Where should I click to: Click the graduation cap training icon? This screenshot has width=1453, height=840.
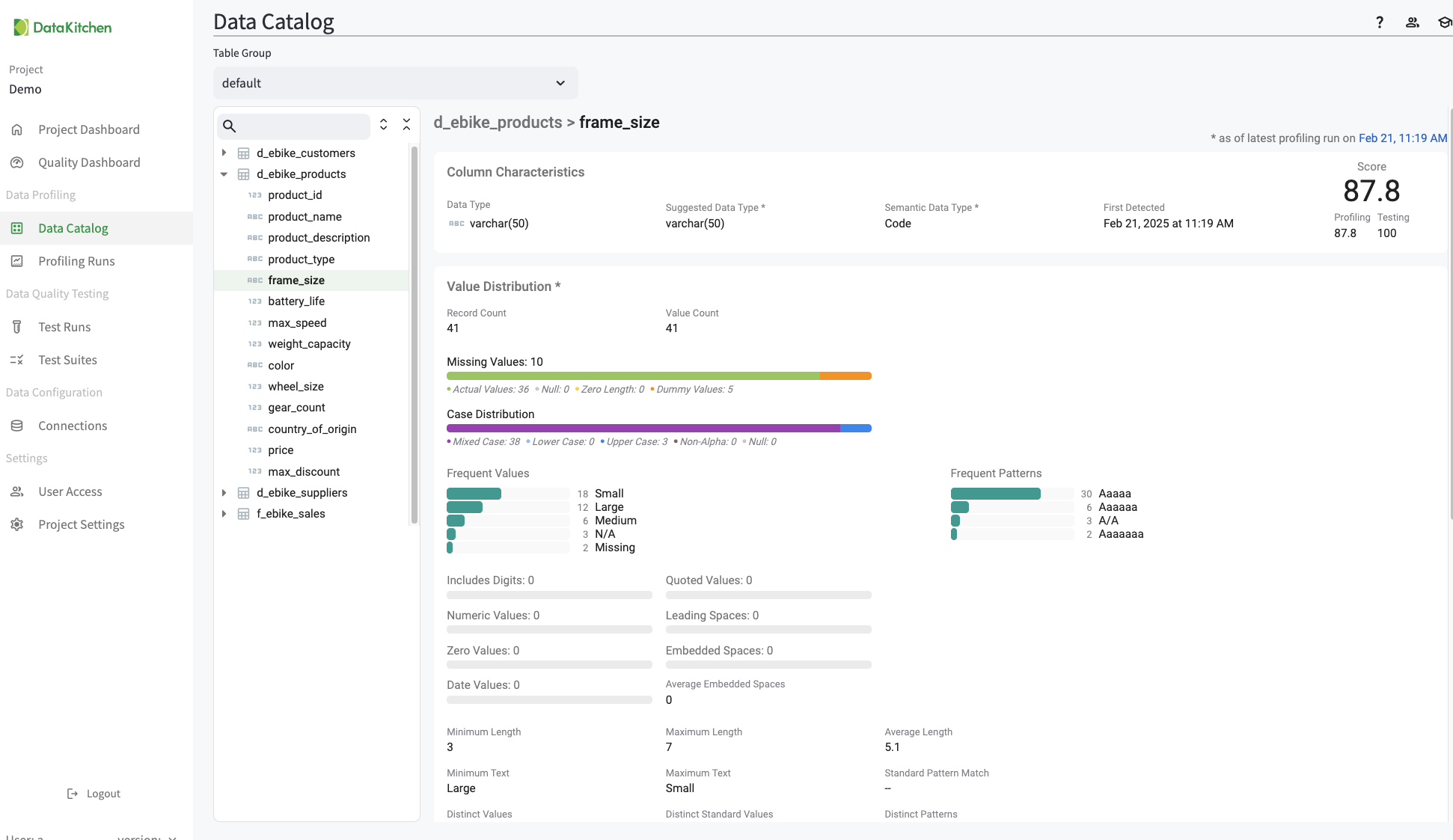pyautogui.click(x=1444, y=22)
